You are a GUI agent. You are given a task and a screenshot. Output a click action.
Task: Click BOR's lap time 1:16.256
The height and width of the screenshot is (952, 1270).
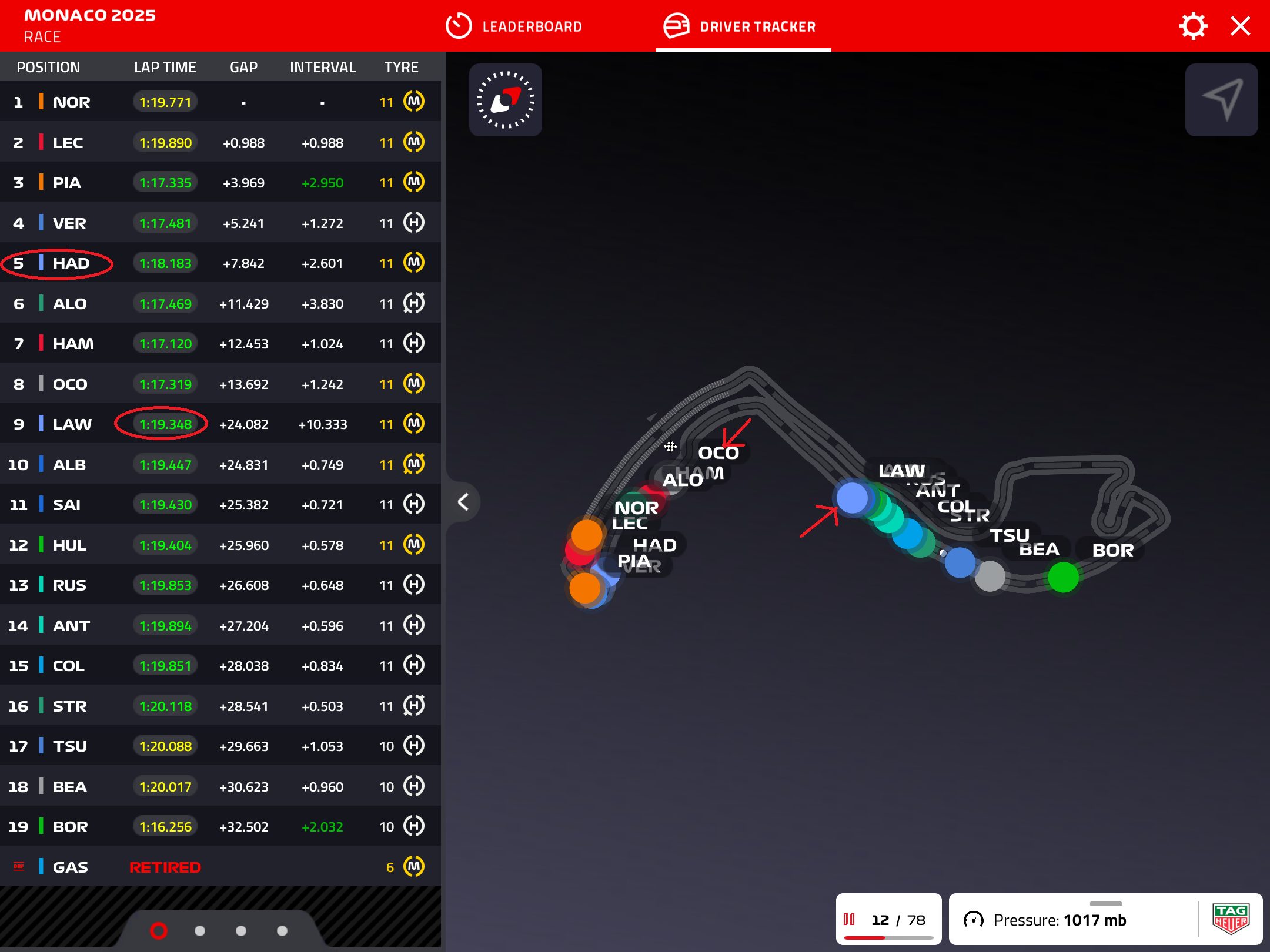[165, 827]
